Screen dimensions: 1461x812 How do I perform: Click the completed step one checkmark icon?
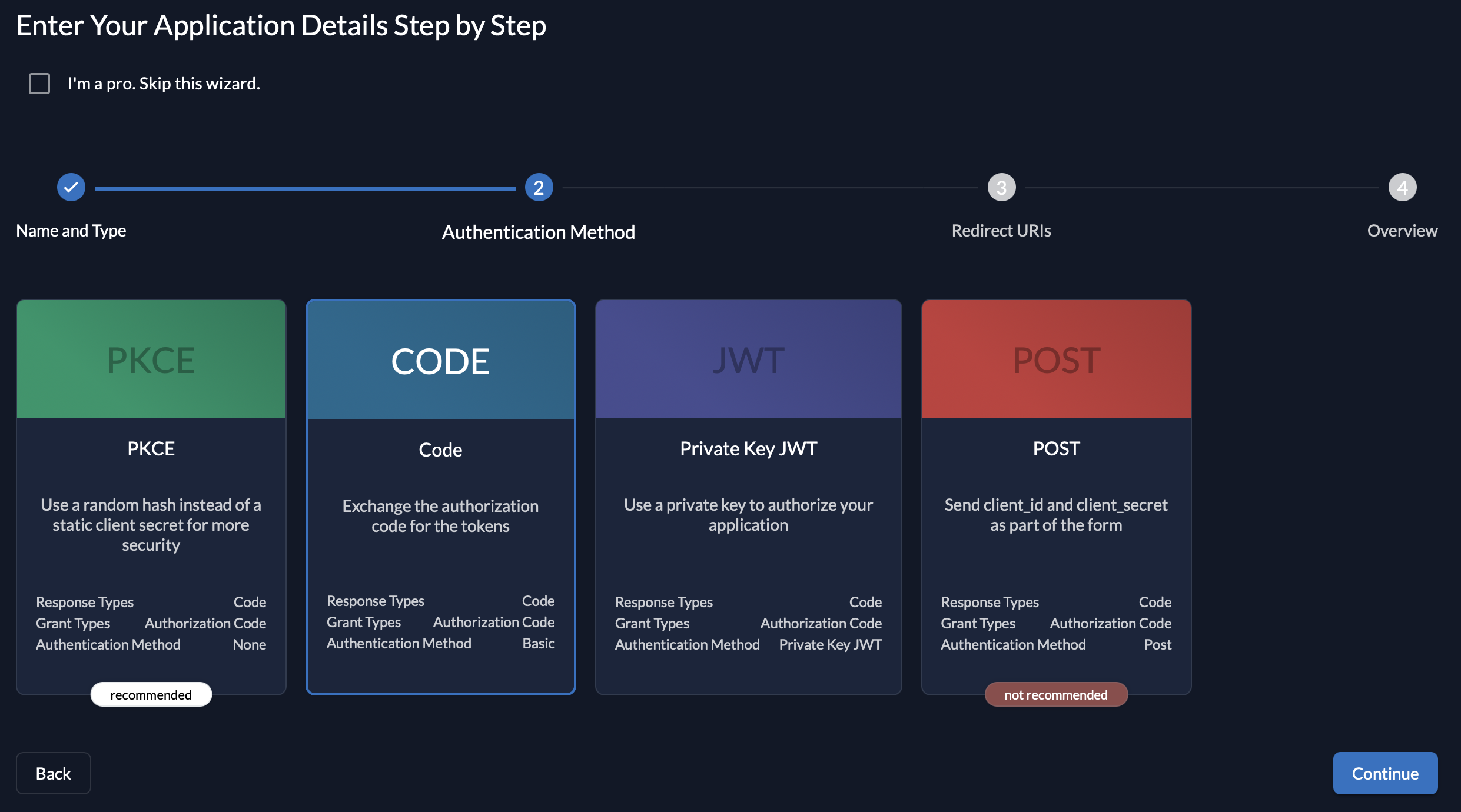pos(71,188)
